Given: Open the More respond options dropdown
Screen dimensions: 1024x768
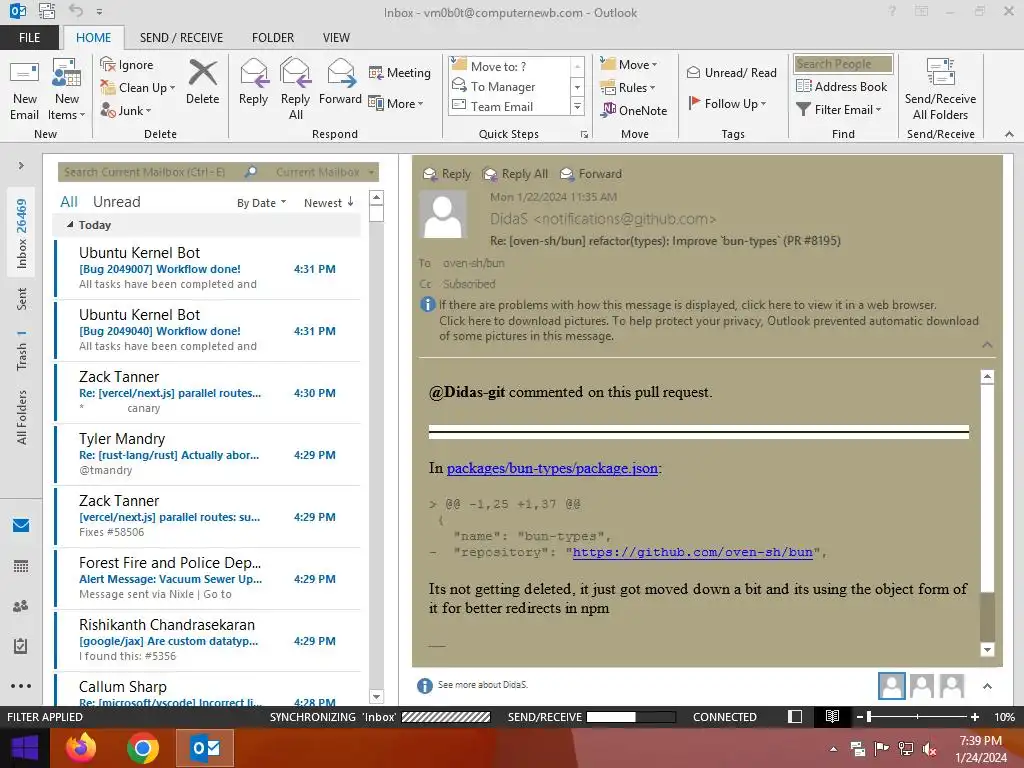Looking at the screenshot, I should point(396,103).
